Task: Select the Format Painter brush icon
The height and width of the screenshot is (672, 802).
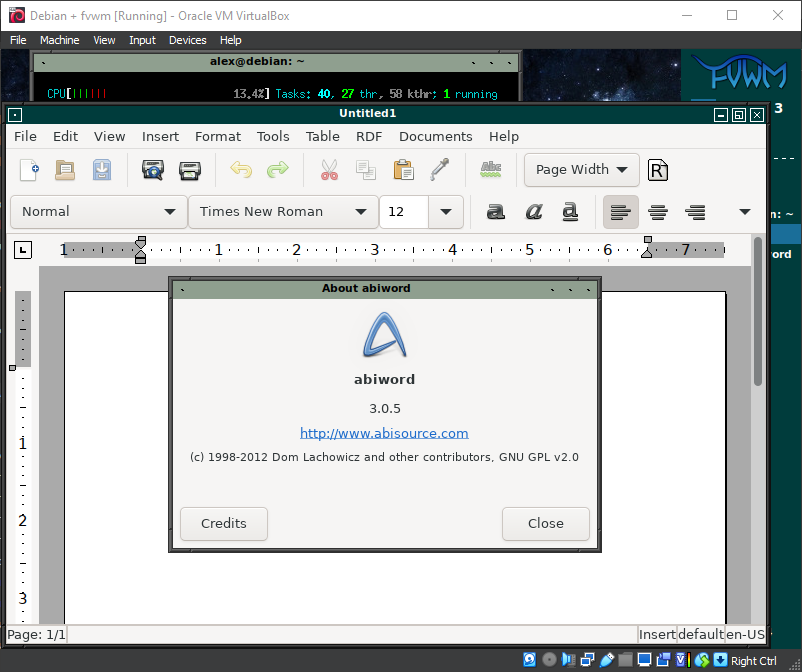Action: 439,170
